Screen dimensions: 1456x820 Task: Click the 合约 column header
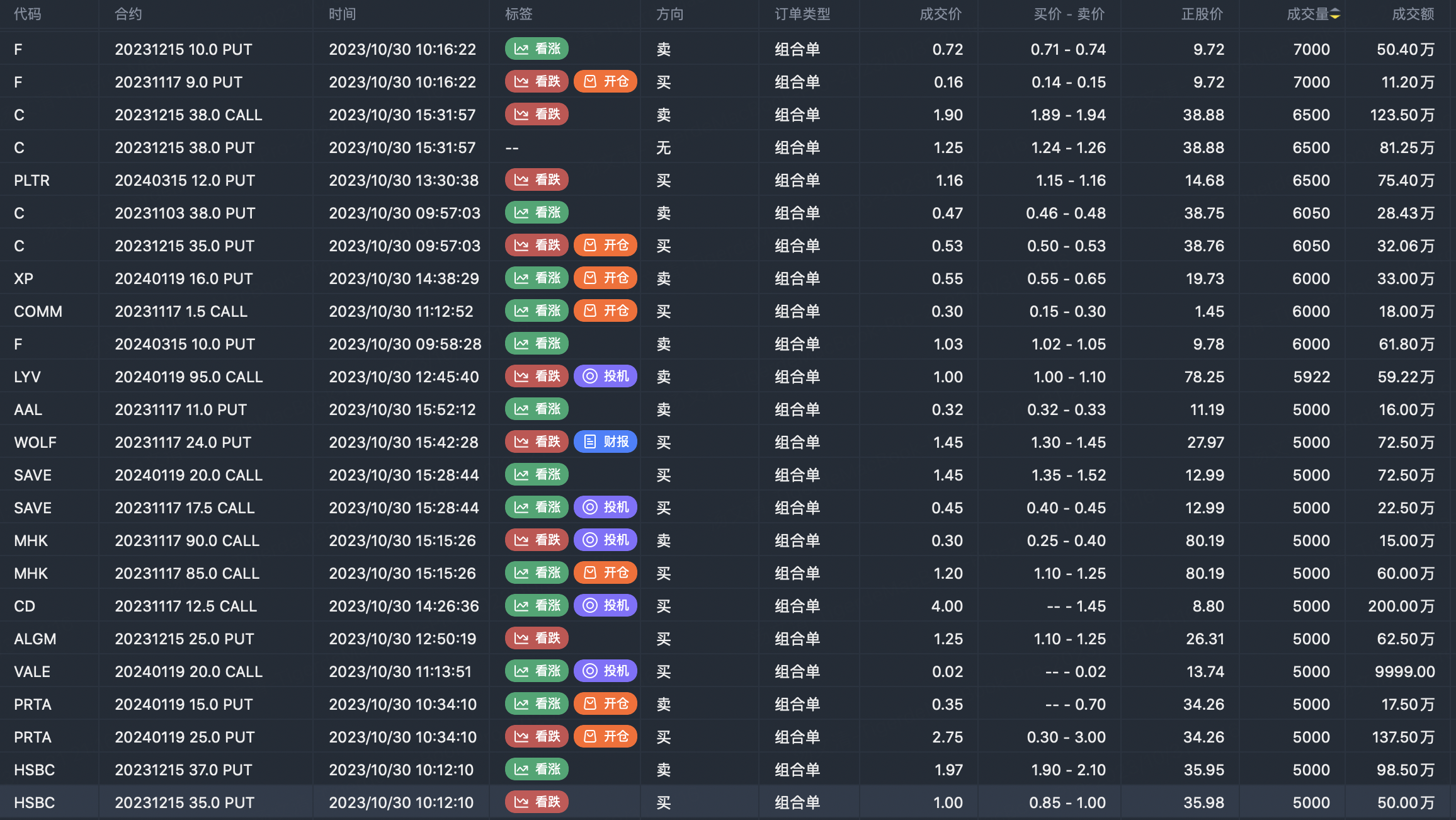(x=128, y=14)
